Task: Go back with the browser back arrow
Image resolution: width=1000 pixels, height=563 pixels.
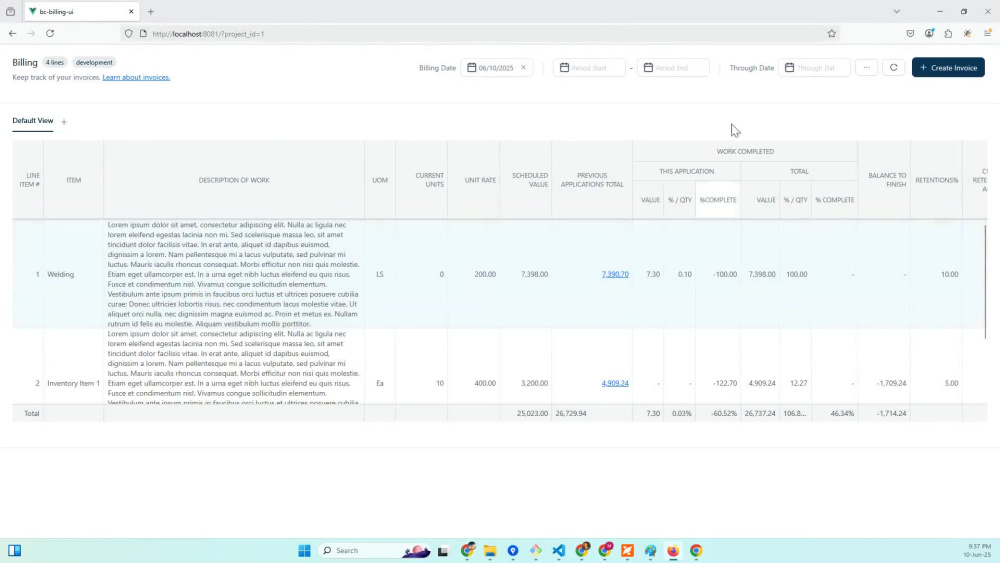Action: [x=13, y=33]
